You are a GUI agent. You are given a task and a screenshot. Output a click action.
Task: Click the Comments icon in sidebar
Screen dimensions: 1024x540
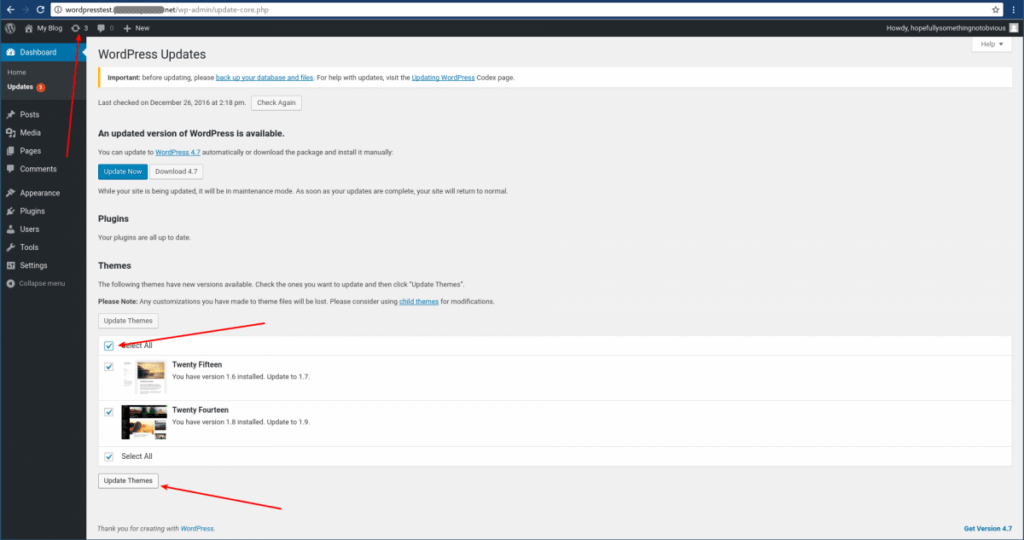pyautogui.click(x=10, y=168)
